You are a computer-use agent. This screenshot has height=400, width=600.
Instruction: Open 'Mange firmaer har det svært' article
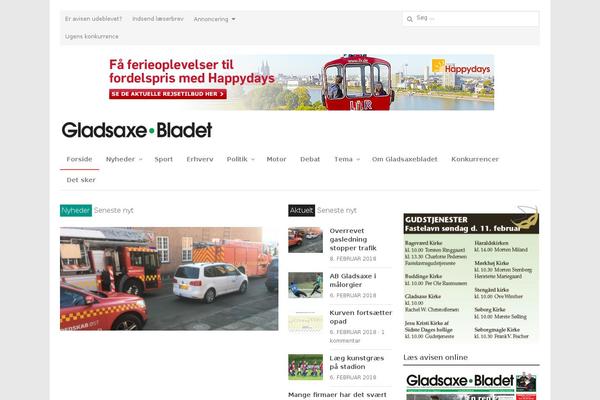coord(337,395)
